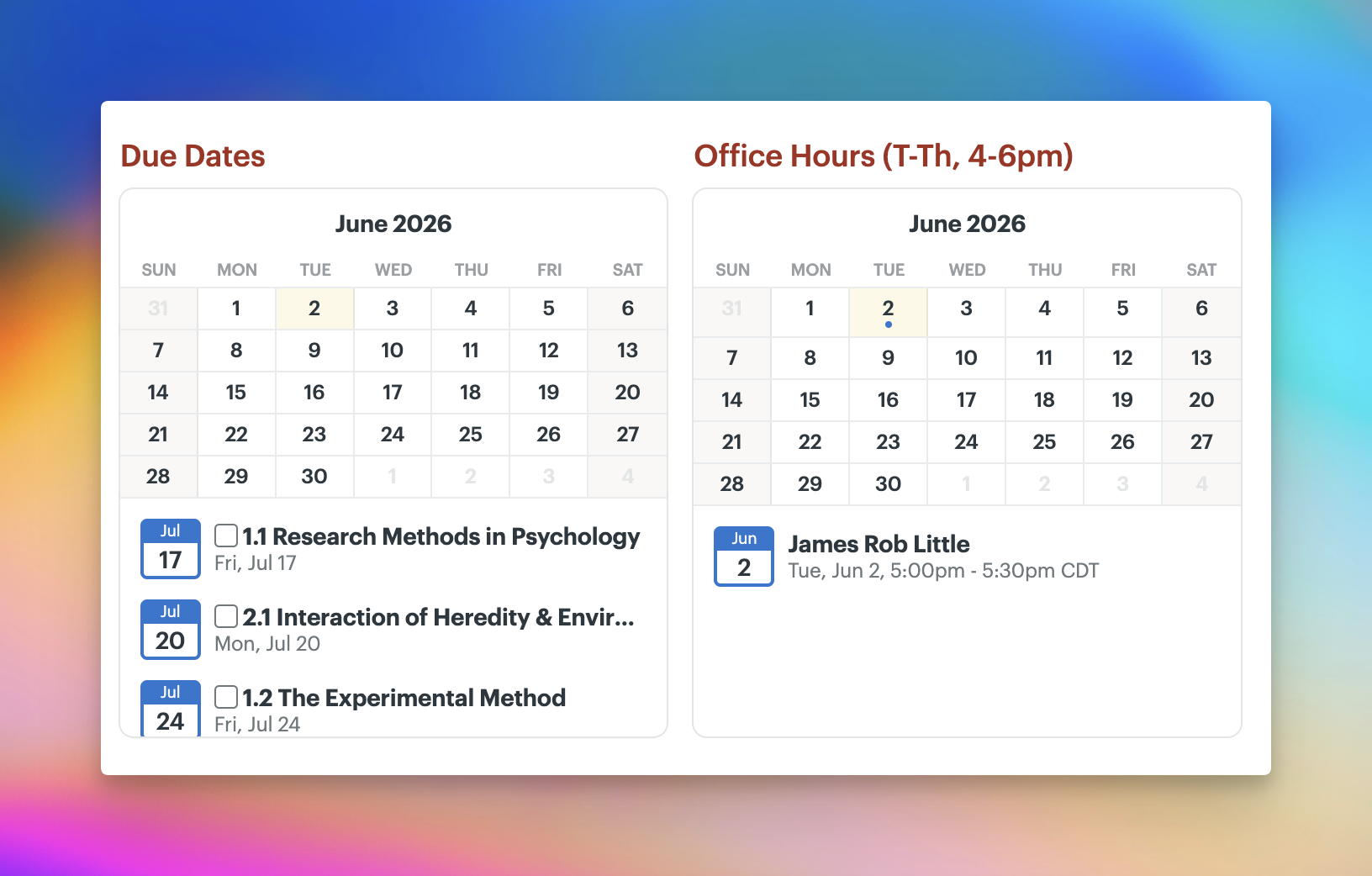Click 'Fri, Jul 17' due date text
The height and width of the screenshot is (876, 1372).
tap(256, 563)
